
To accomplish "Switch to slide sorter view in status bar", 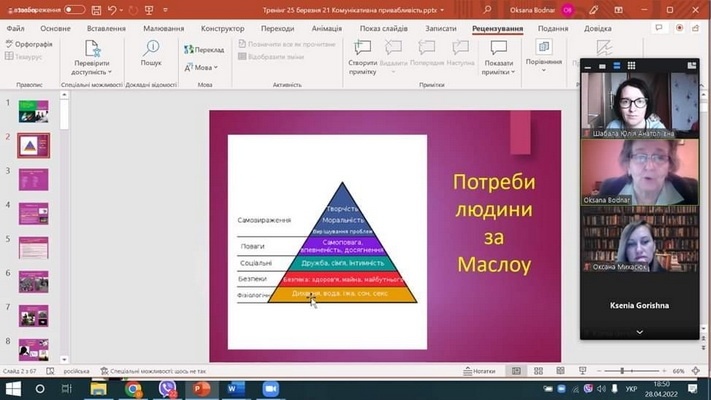I will 541,371.
